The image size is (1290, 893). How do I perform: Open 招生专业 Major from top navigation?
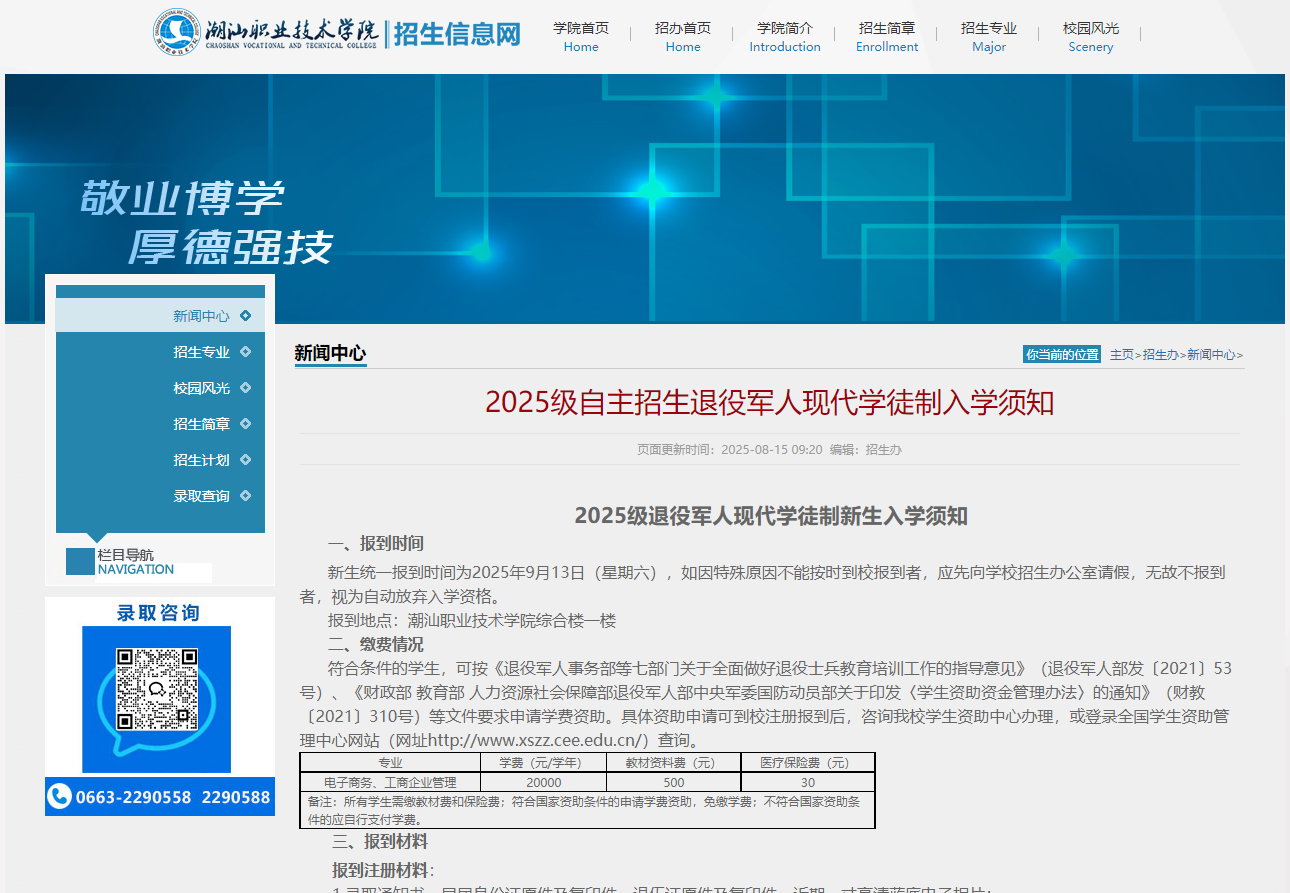pos(989,37)
